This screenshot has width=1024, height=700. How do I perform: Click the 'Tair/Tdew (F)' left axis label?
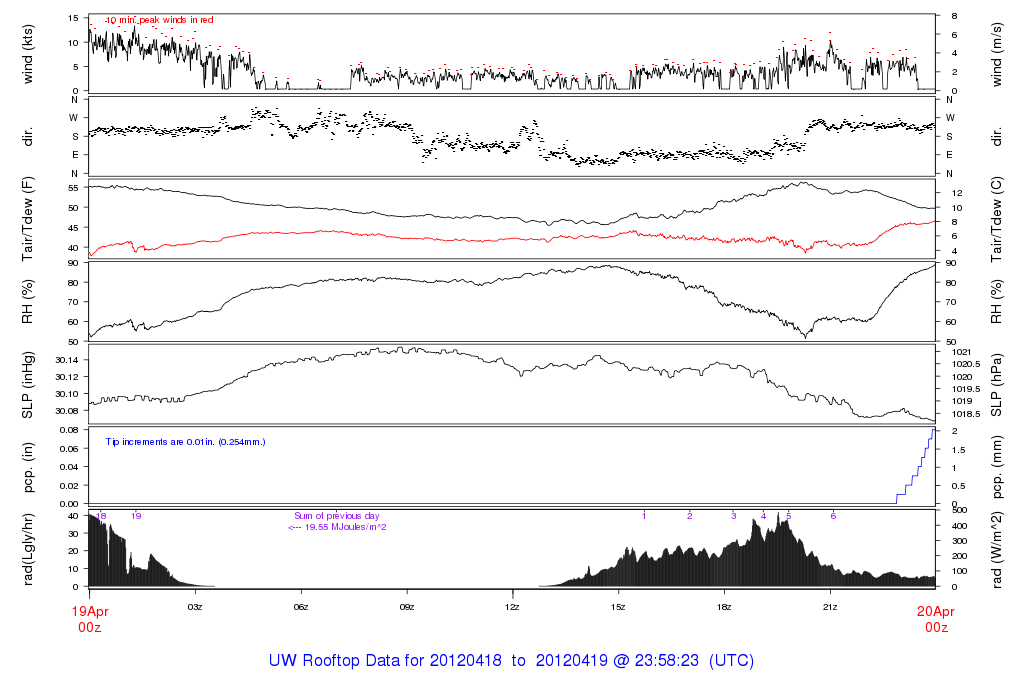[28, 221]
